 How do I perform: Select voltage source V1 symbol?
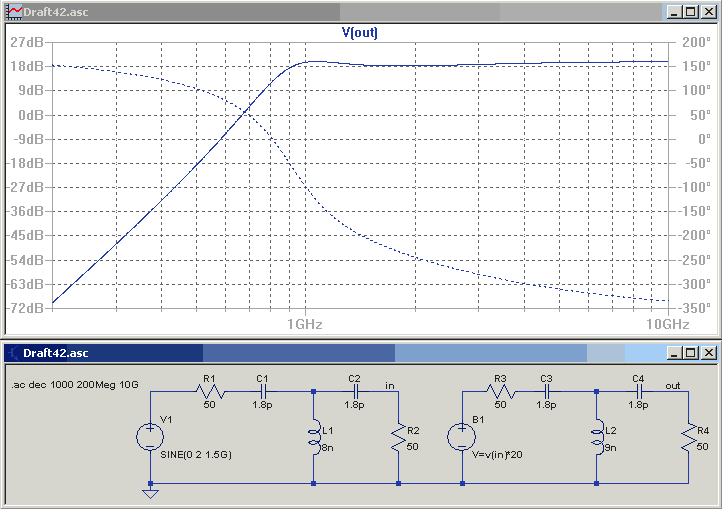click(150, 437)
